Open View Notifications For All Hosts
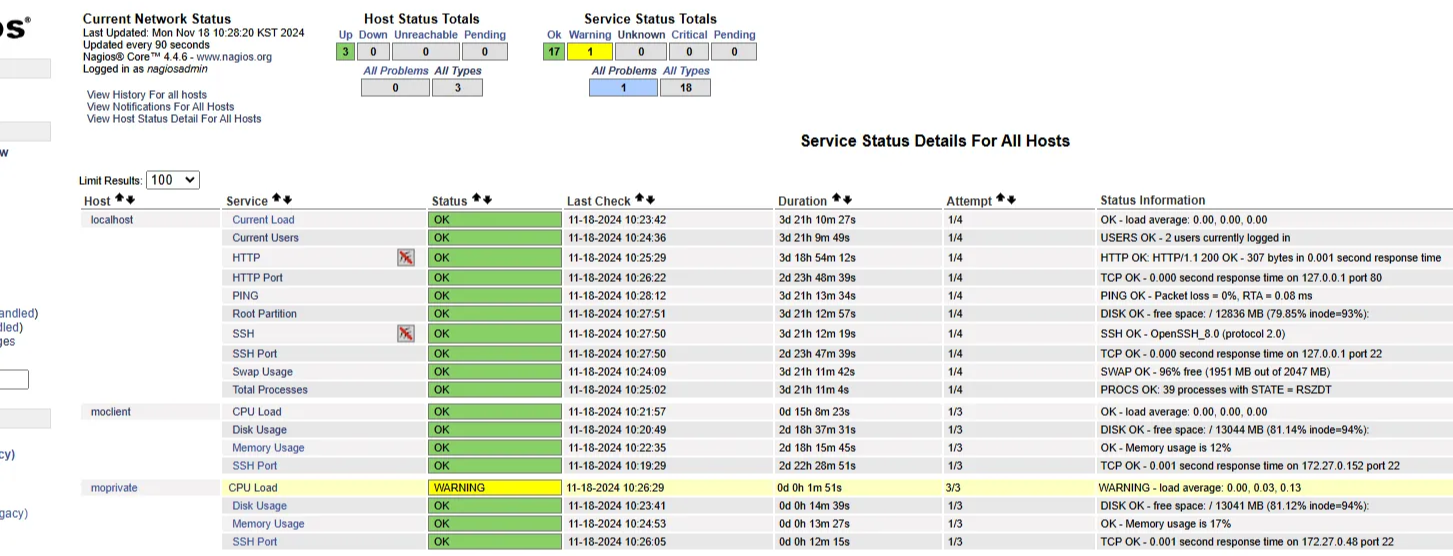1453x556 pixels. 160,107
